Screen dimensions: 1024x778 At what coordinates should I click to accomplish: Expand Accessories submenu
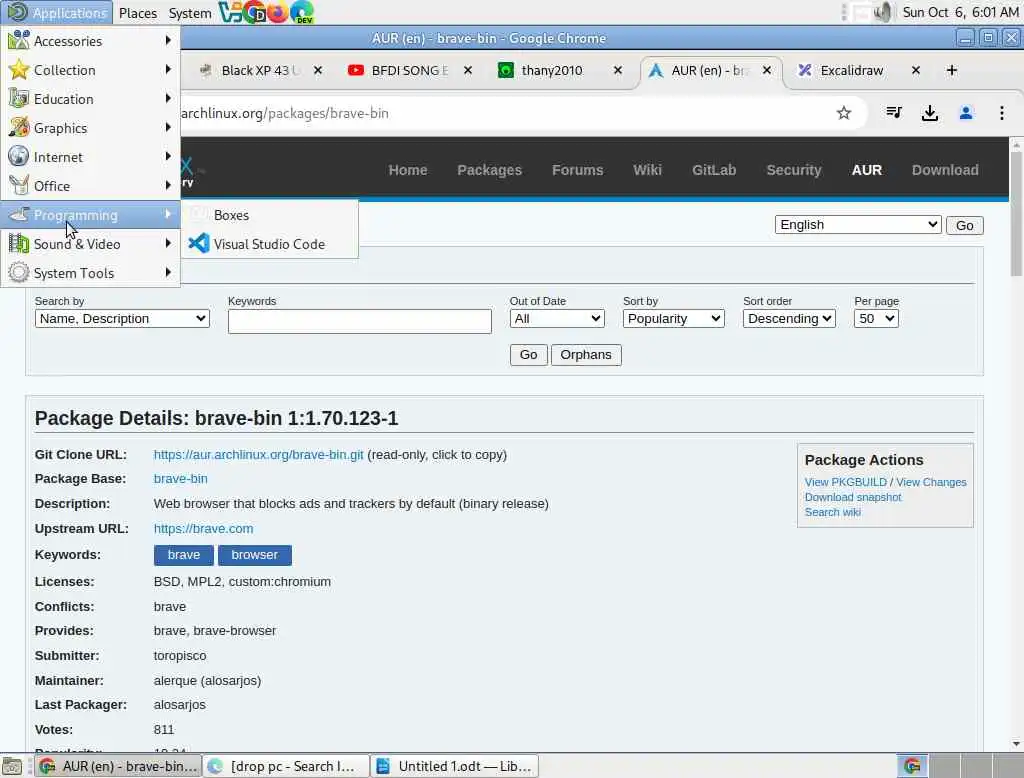click(x=90, y=41)
